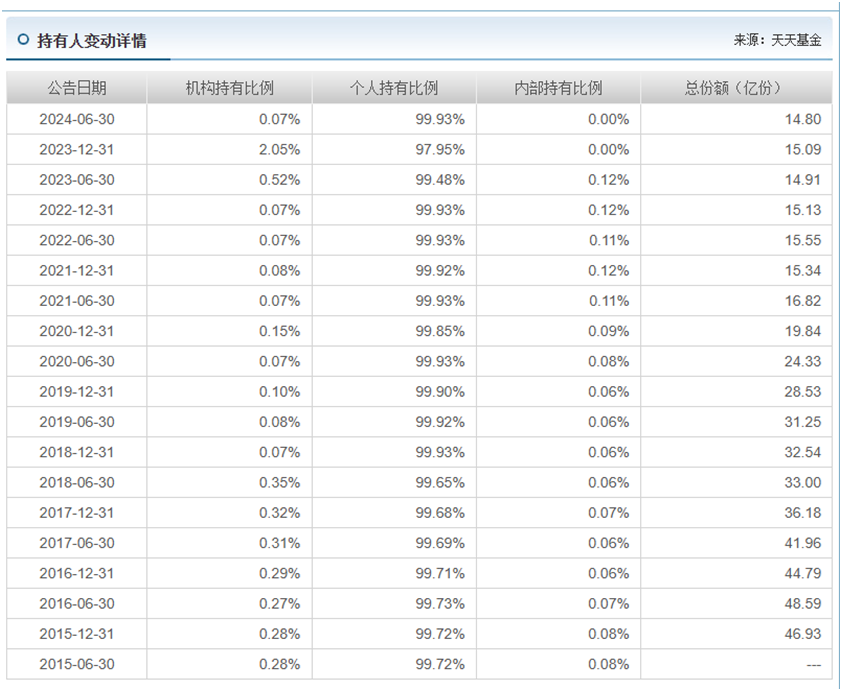This screenshot has width=842, height=691.
Task: Click the circle icon beside 持有人变动详情
Action: click(23, 39)
